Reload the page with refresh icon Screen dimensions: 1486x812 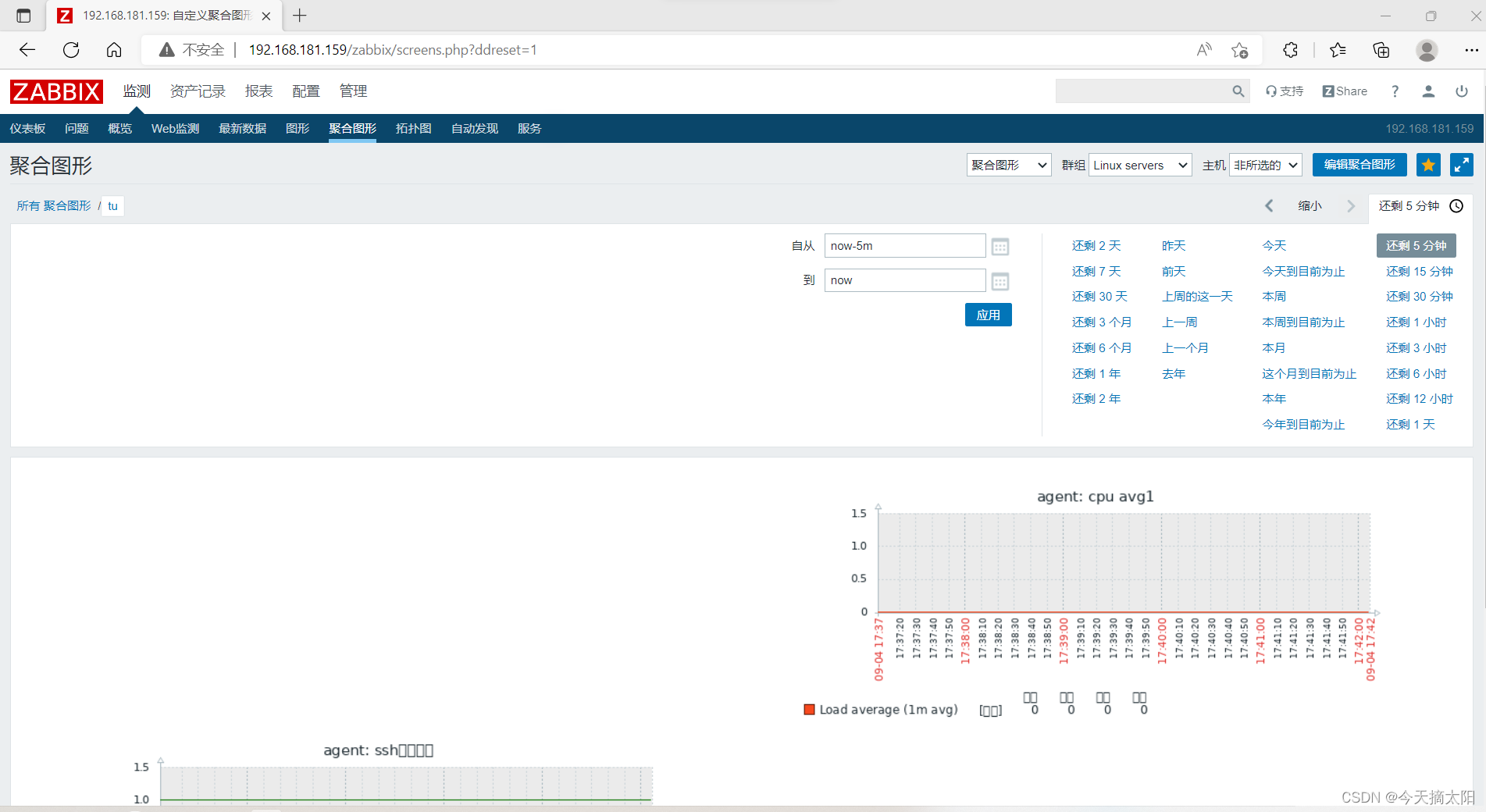pyautogui.click(x=71, y=50)
